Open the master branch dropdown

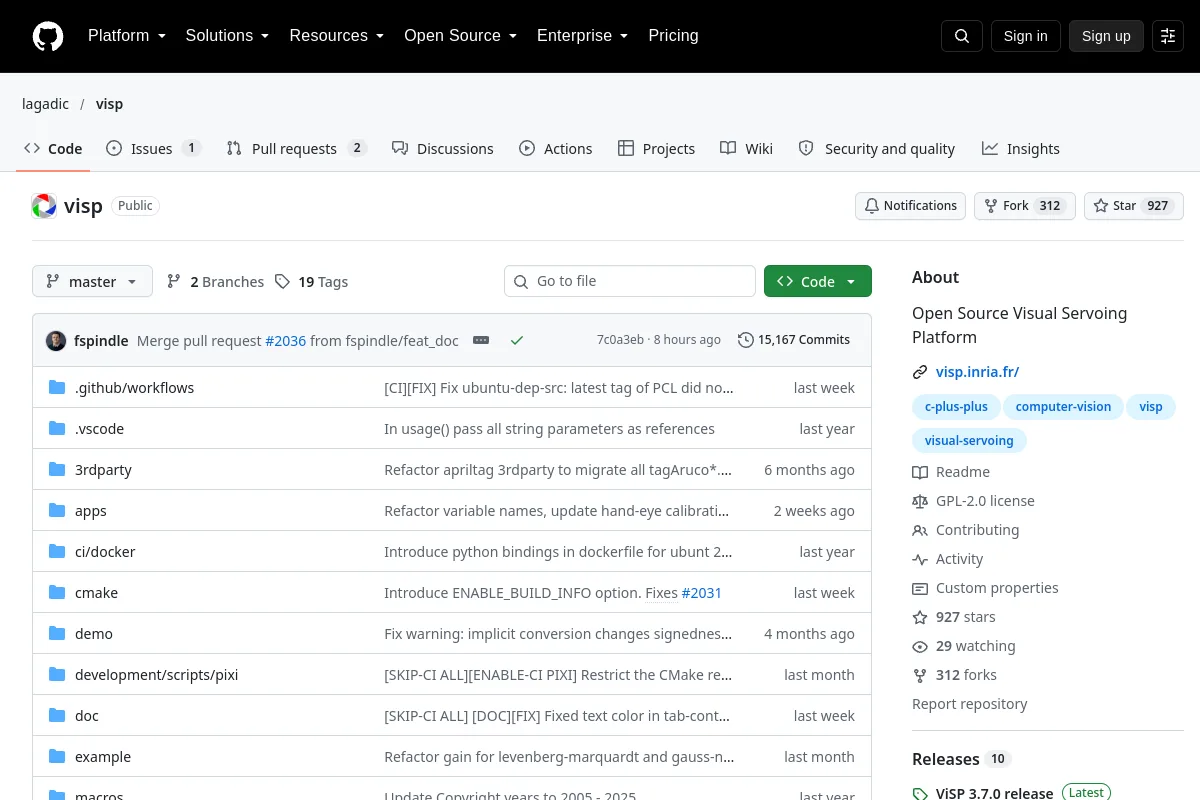(x=92, y=281)
